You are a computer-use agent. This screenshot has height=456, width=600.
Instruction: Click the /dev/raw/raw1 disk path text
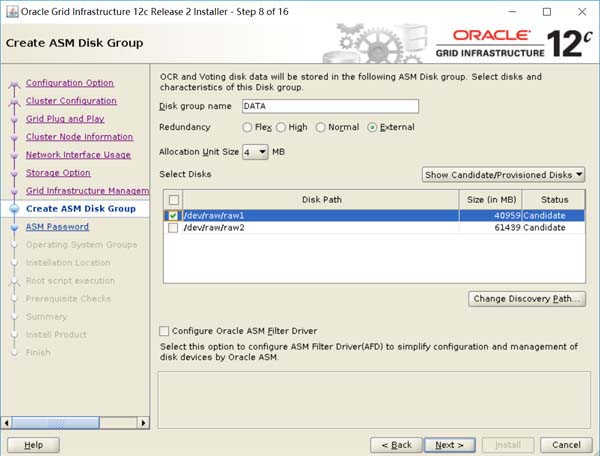click(x=214, y=216)
